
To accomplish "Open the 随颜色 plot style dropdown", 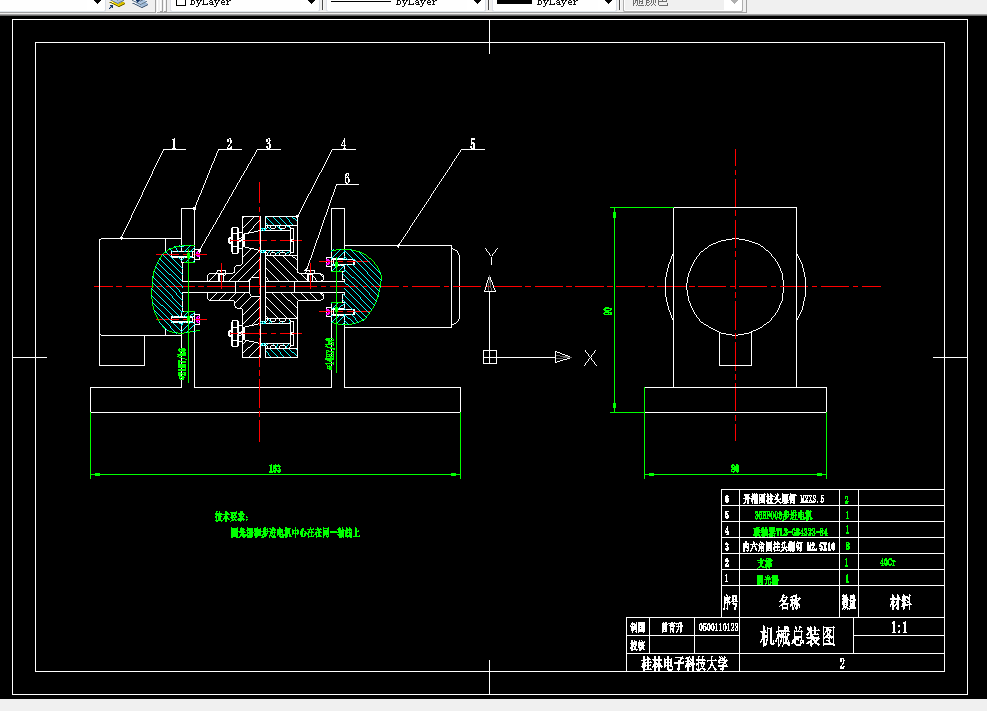I will tap(682, 3).
